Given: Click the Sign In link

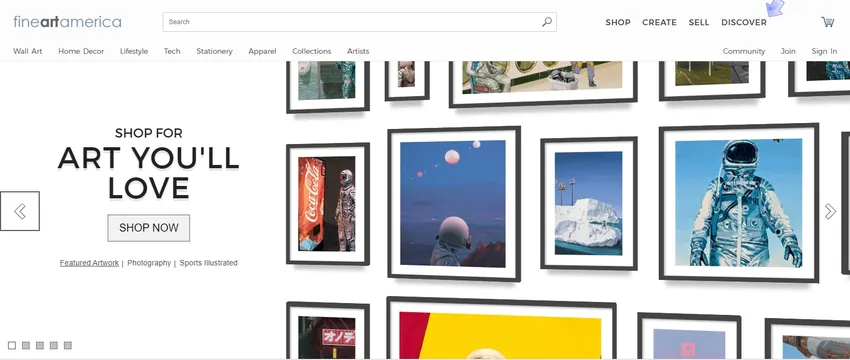Looking at the screenshot, I should click(x=824, y=51).
